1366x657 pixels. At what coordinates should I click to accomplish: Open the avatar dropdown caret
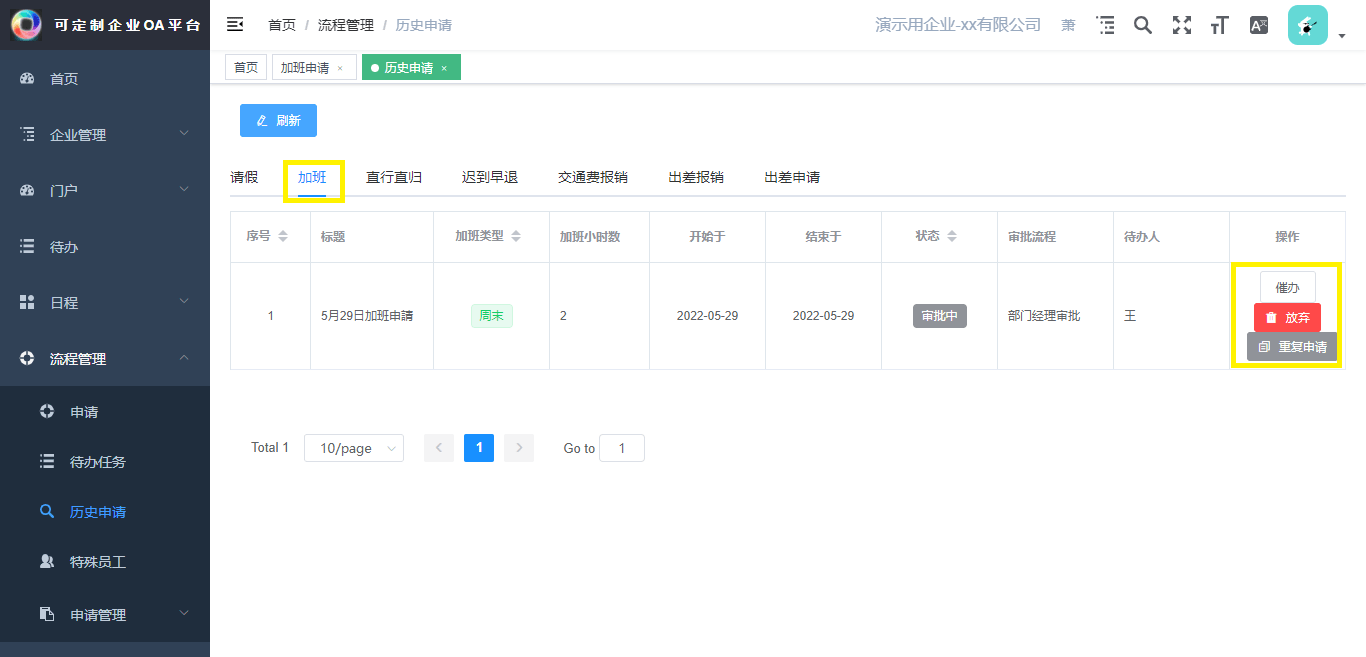click(x=1342, y=36)
